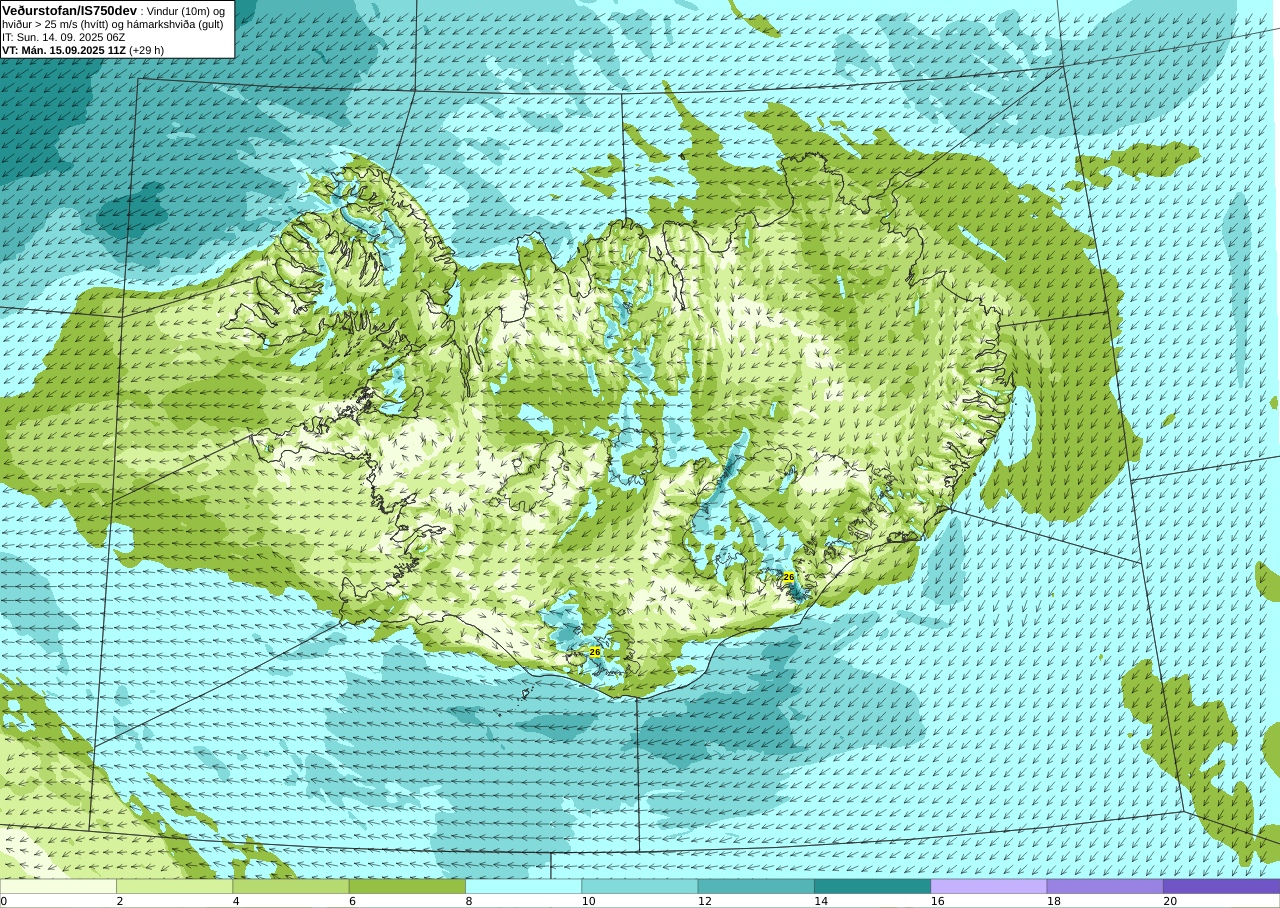Screen dimensions: 1280x908
Task: Click the legend scale label '12'
Action: tap(705, 901)
